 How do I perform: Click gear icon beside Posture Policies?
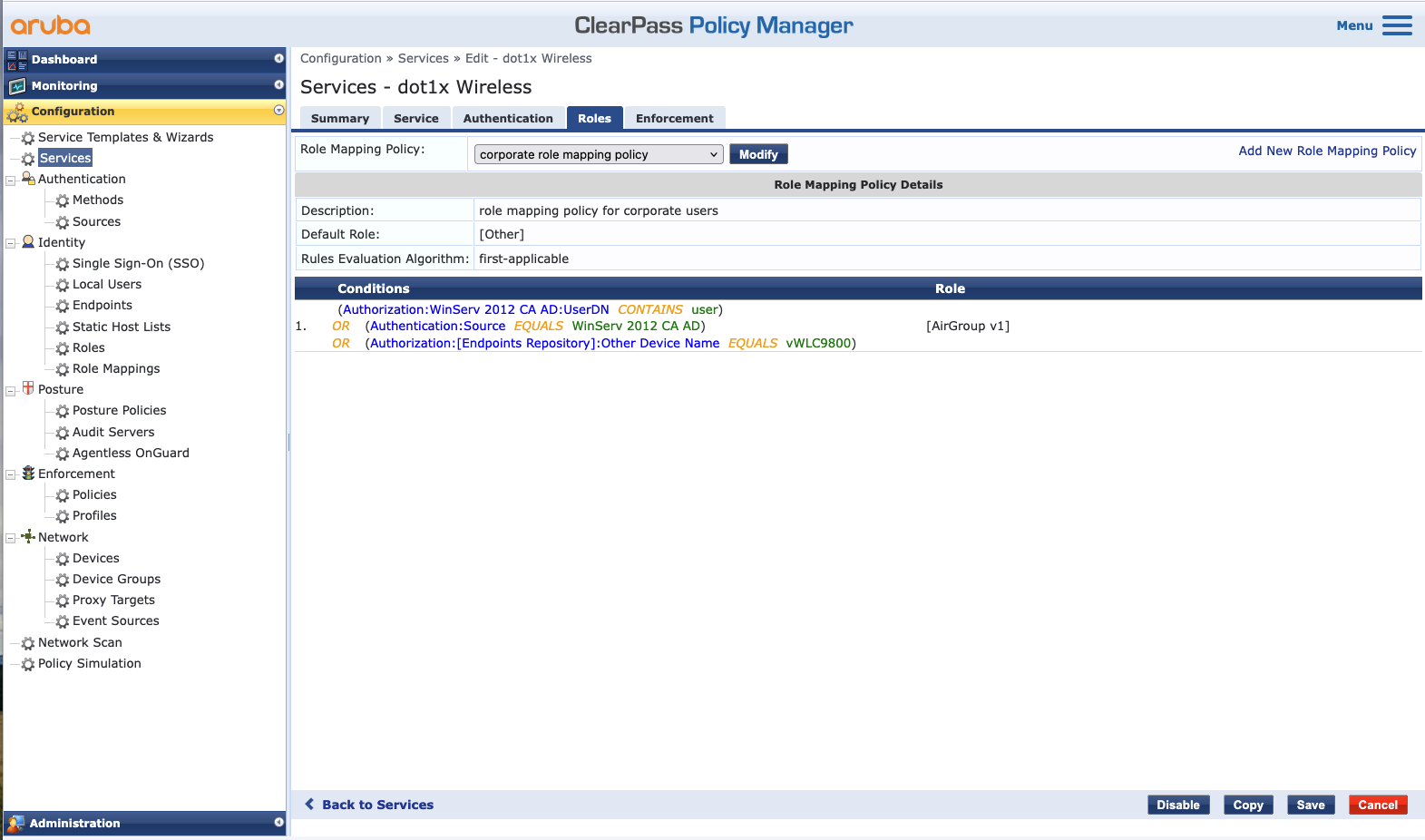[x=63, y=411]
